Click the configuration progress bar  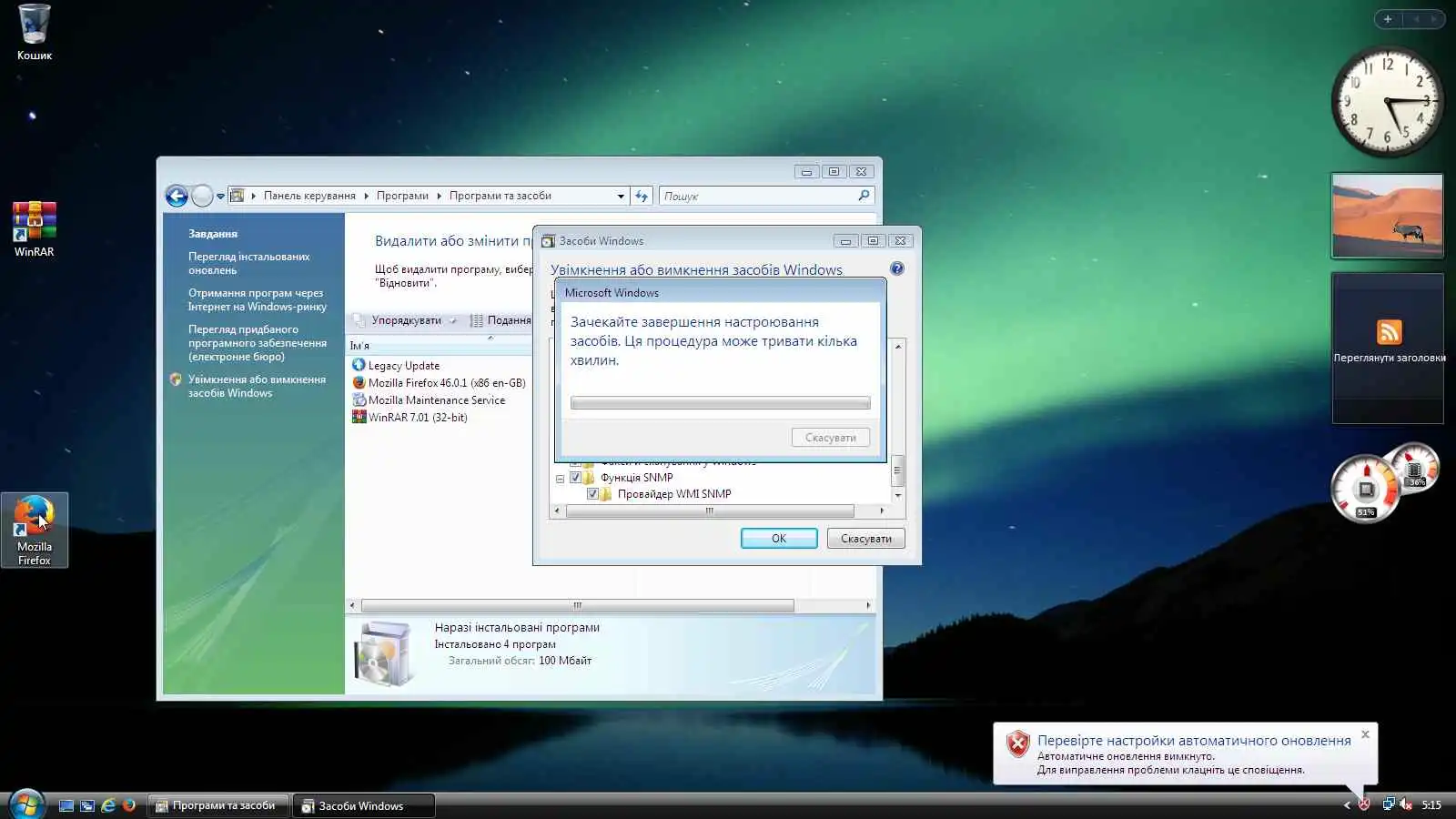tap(720, 403)
